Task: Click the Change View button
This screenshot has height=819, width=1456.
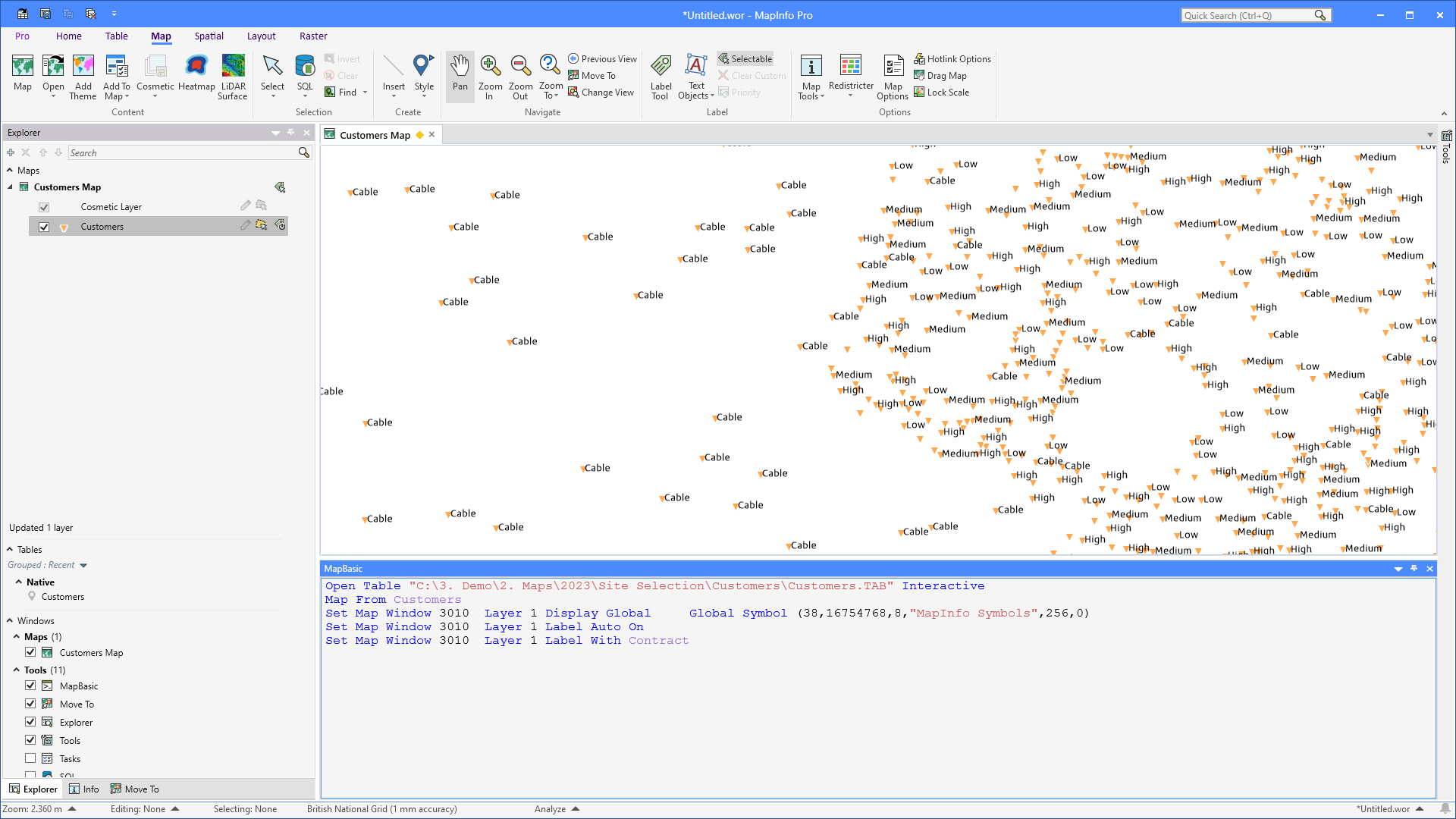Action: [x=601, y=92]
